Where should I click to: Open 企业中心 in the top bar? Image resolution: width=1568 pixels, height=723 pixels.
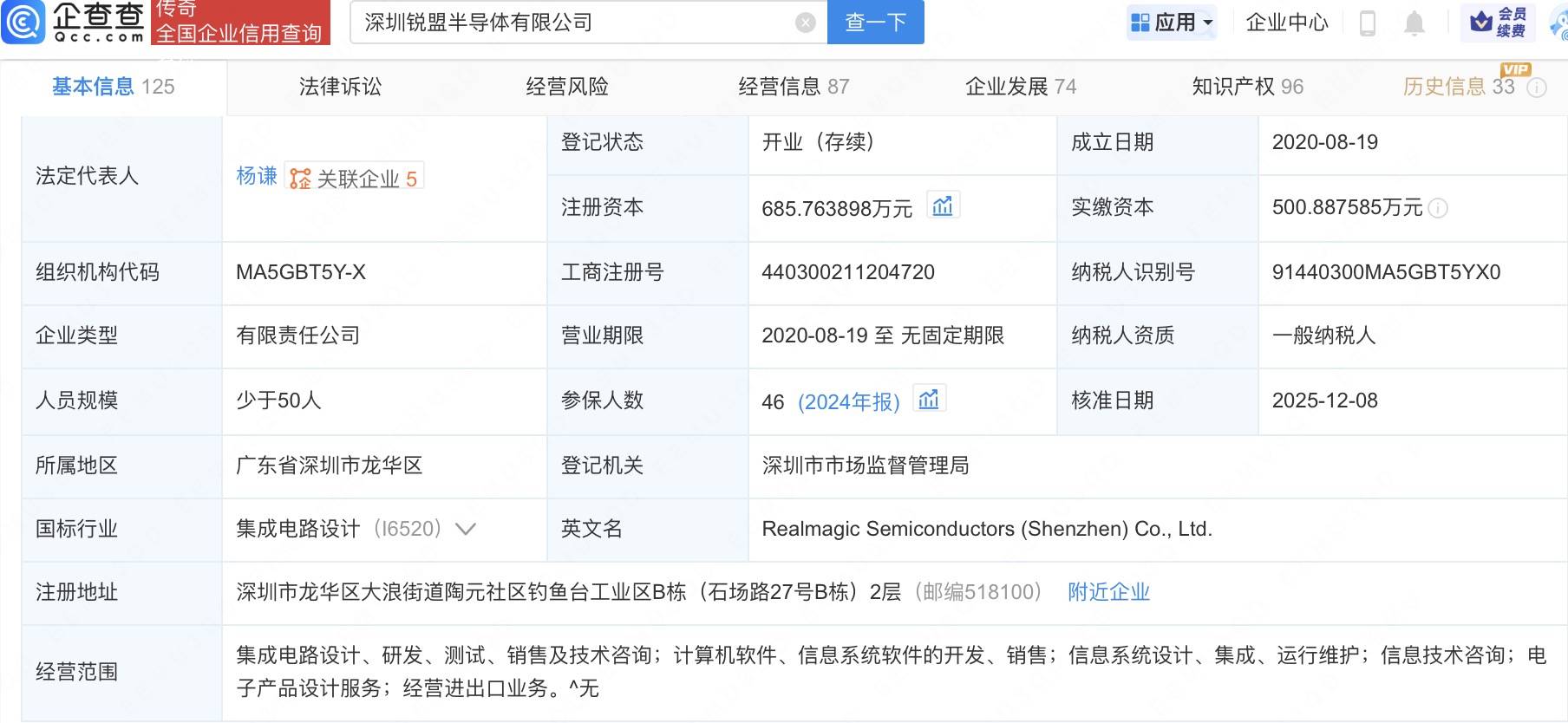(1286, 23)
